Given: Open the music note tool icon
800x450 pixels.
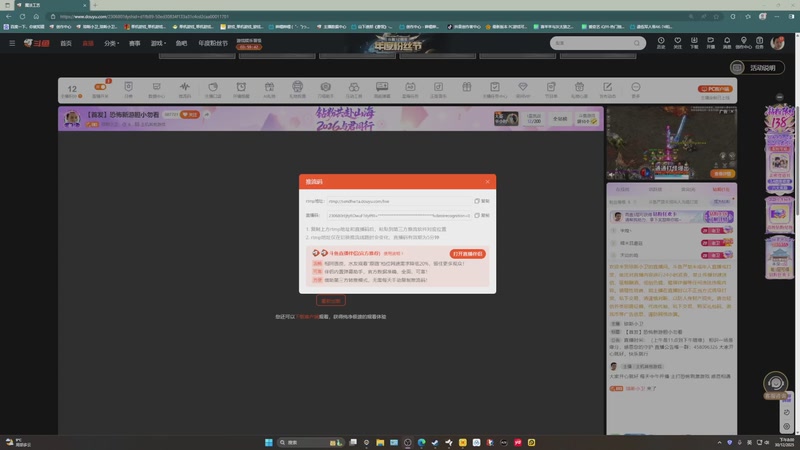Looking at the screenshot, I should (x=438, y=87).
